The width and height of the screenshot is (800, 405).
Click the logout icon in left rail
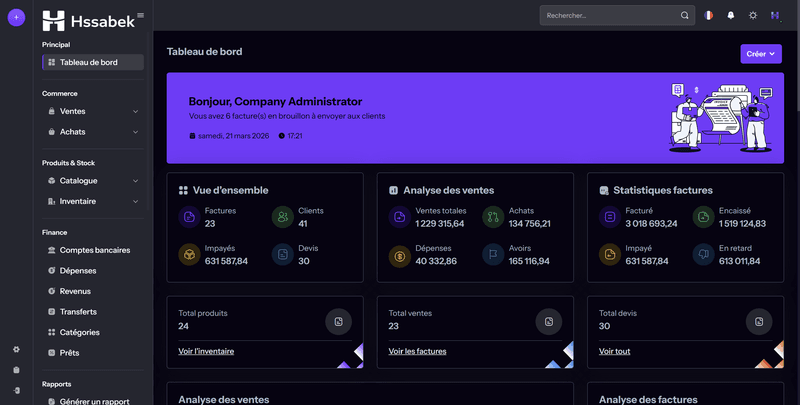(16, 389)
